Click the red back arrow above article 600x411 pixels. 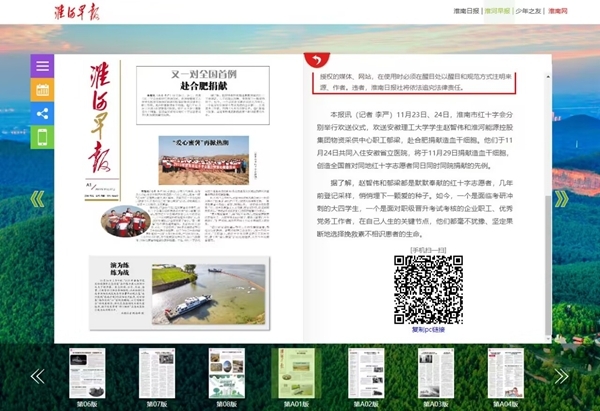(x=317, y=60)
